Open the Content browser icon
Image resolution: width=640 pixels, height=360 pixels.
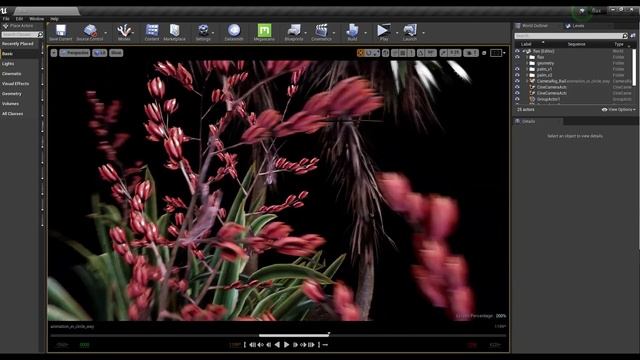pos(152,30)
